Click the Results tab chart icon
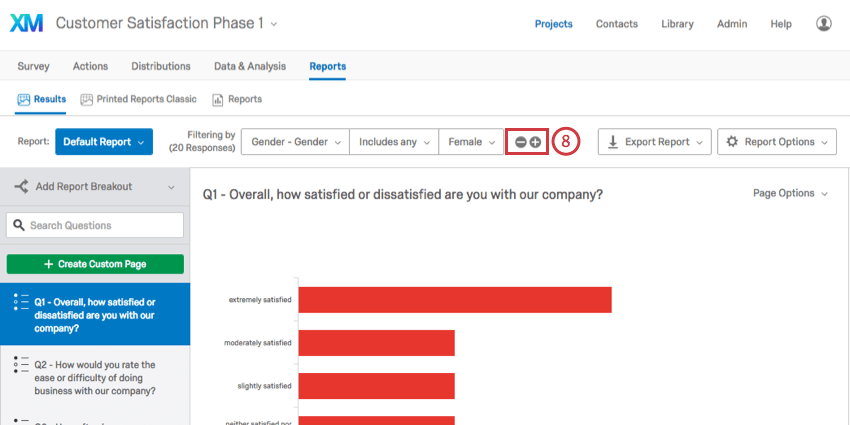 click(23, 99)
